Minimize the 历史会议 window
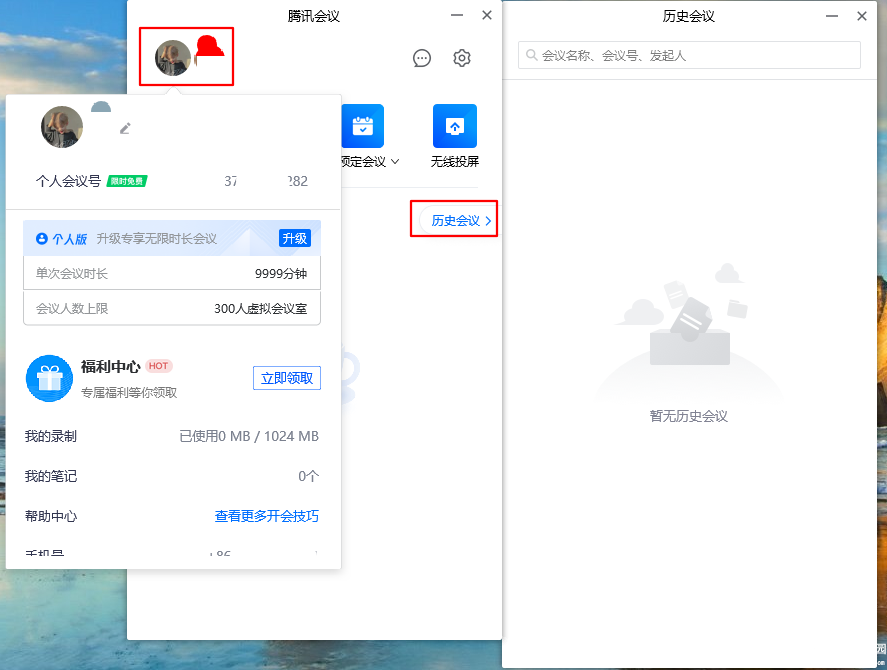Image resolution: width=887 pixels, height=670 pixels. [x=832, y=16]
